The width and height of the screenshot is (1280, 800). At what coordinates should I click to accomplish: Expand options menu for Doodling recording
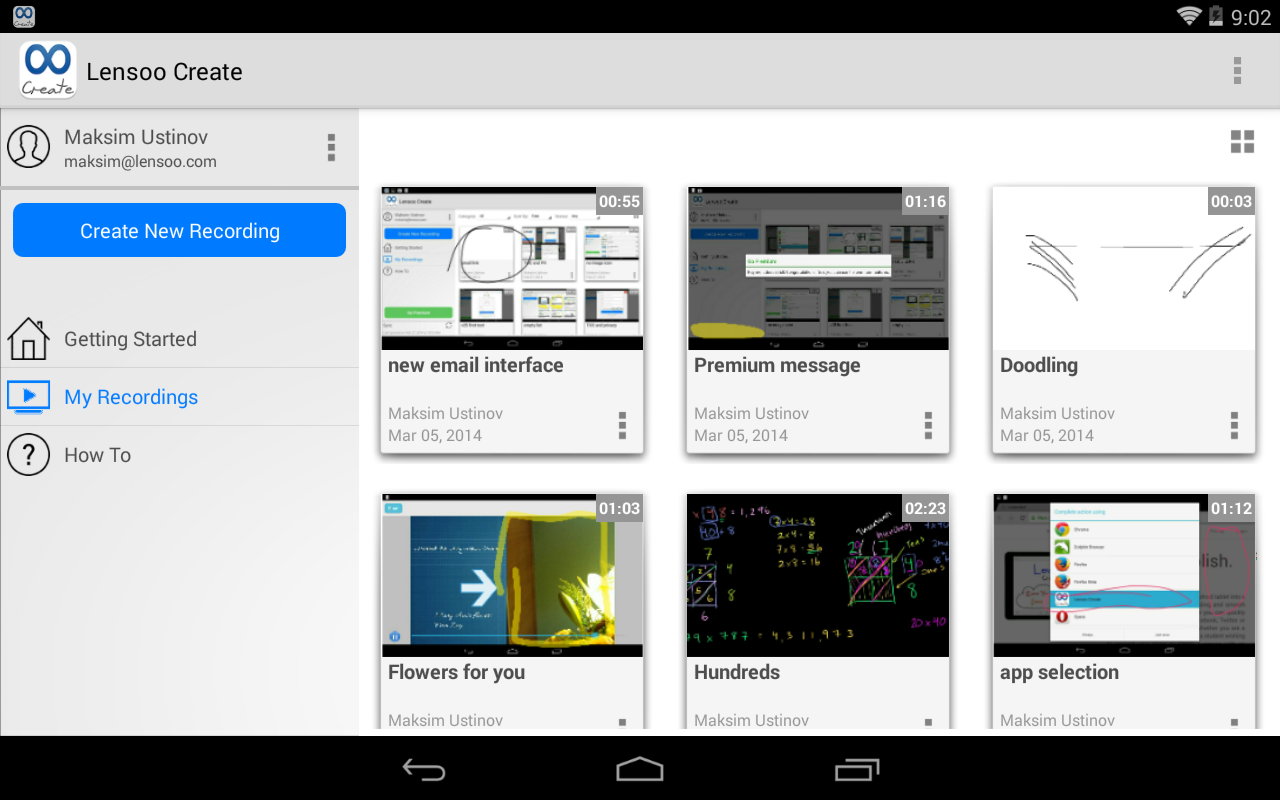[x=1234, y=425]
